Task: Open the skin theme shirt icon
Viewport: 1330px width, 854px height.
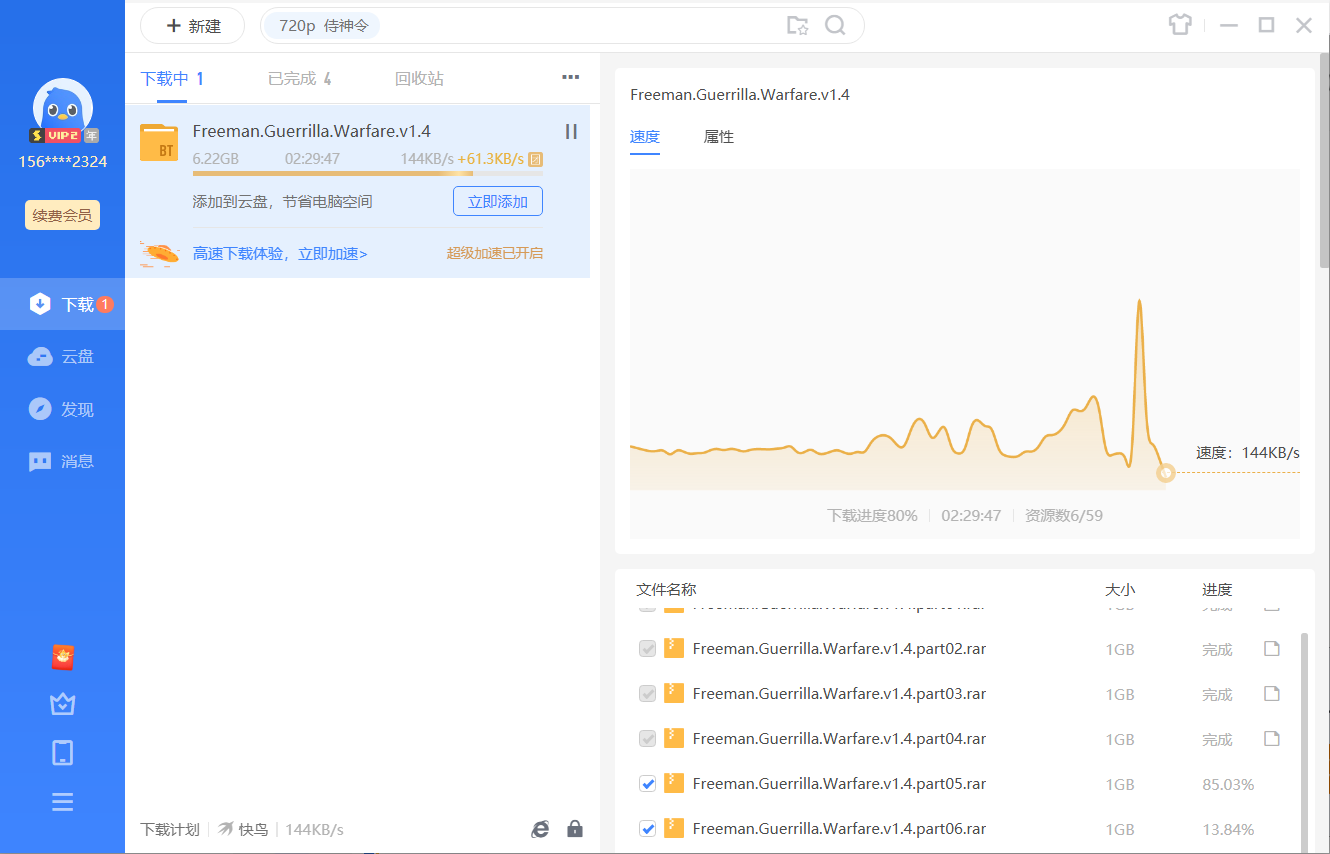Action: coord(1180,26)
